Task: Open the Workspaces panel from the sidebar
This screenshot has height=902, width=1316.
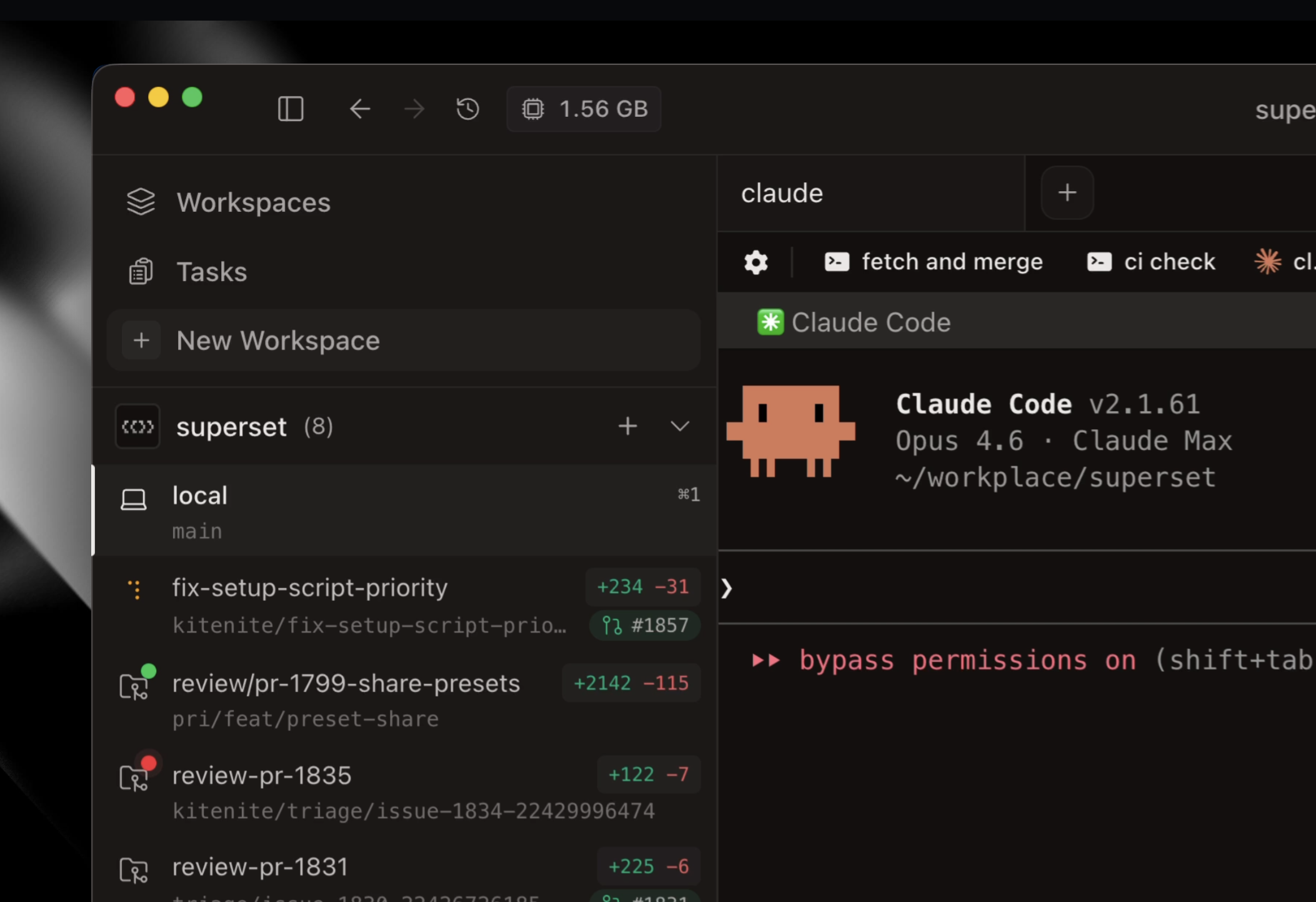Action: pos(252,202)
